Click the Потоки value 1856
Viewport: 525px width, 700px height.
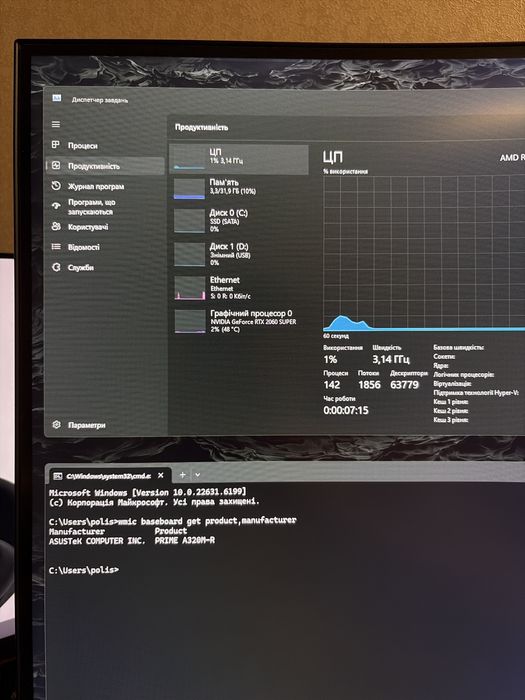coord(369,385)
